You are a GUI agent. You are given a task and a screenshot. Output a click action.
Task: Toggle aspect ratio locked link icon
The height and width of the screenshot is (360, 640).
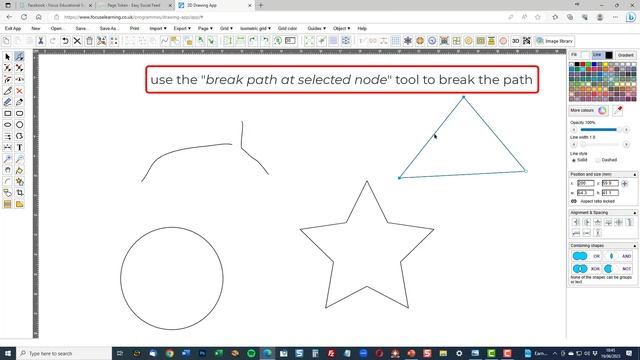click(x=573, y=201)
